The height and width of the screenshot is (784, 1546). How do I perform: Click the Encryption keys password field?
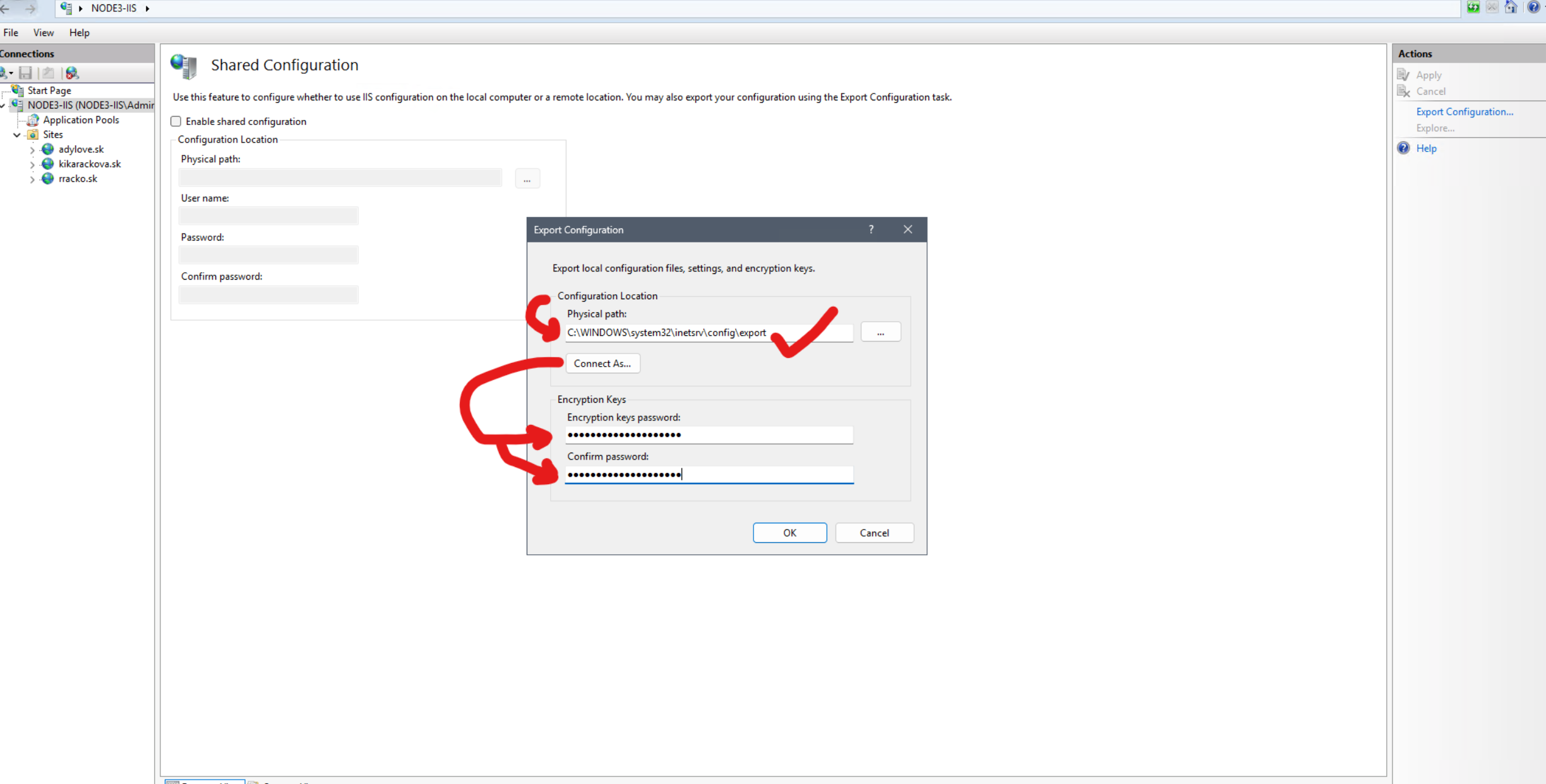709,435
